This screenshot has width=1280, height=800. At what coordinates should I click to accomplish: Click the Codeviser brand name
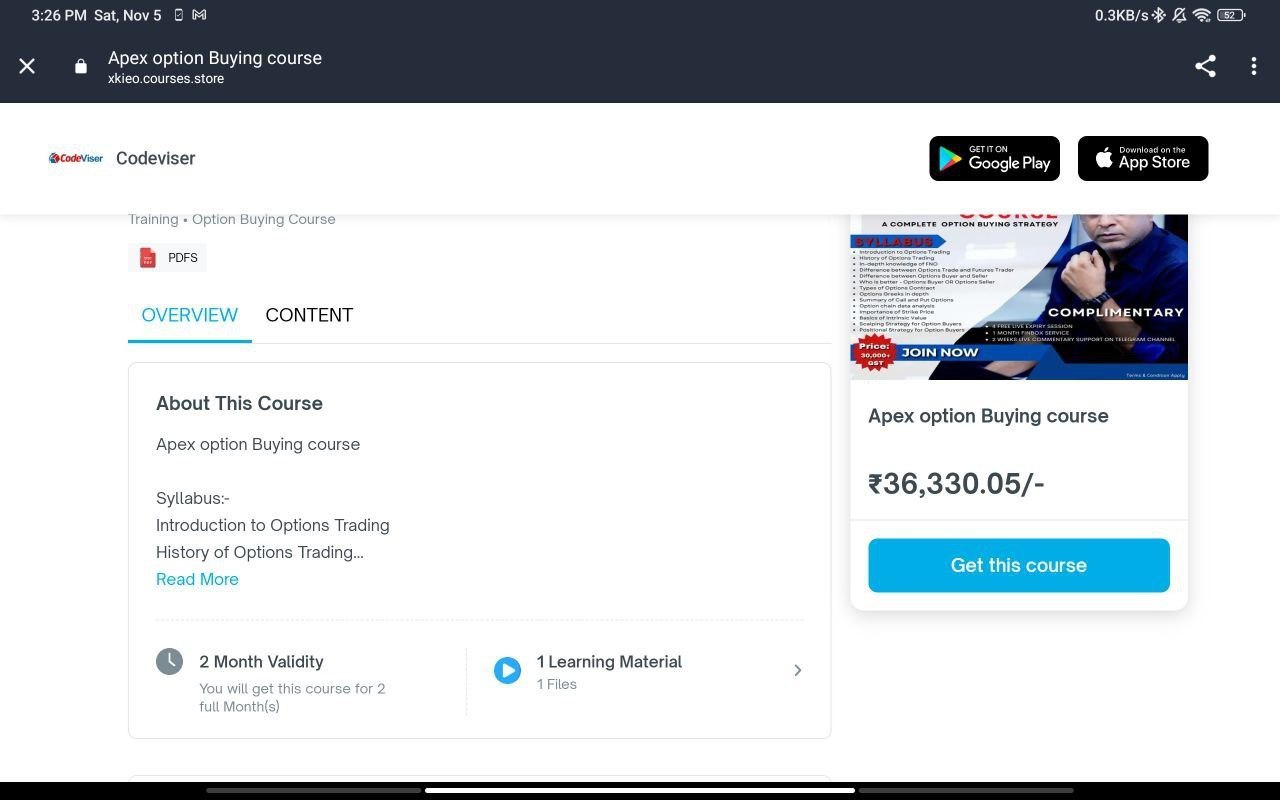coord(156,158)
